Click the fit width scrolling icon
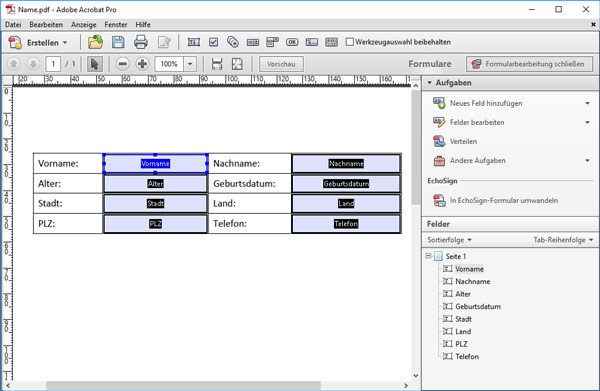The image size is (600, 391). pyautogui.click(x=217, y=64)
